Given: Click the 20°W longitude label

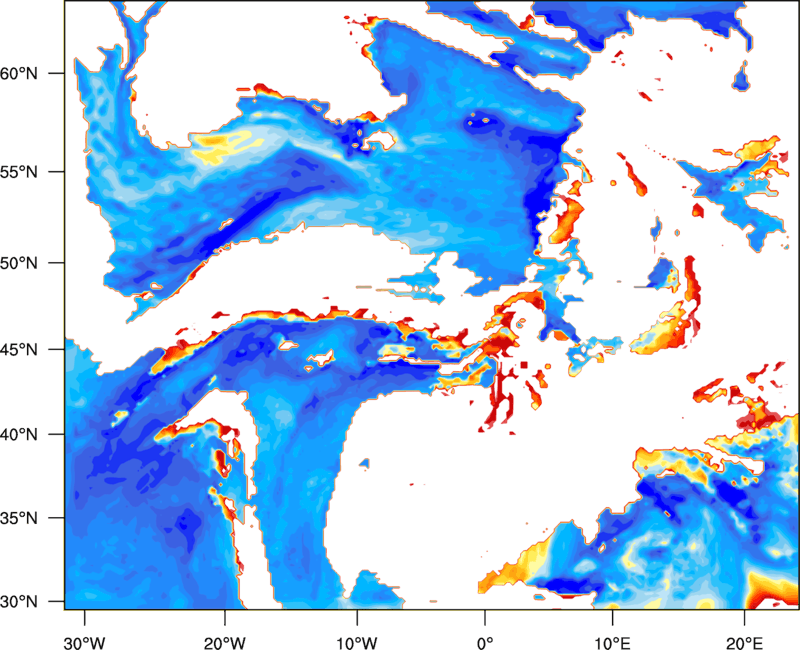Looking at the screenshot, I should pos(224,643).
